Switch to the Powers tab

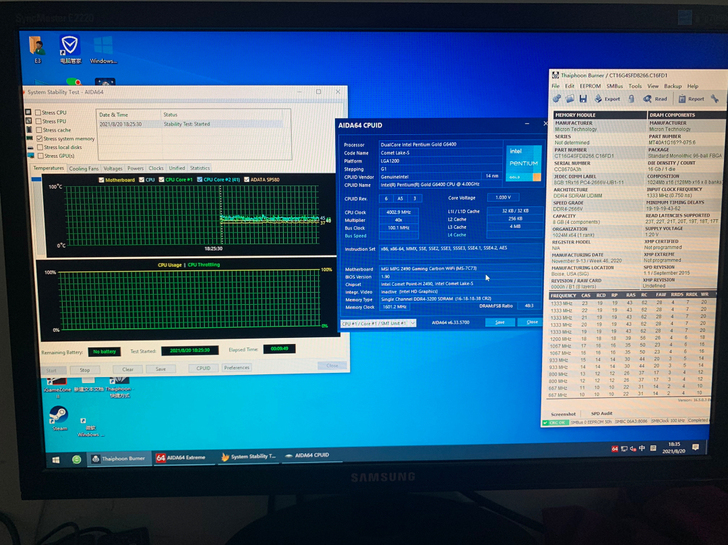tap(135, 168)
